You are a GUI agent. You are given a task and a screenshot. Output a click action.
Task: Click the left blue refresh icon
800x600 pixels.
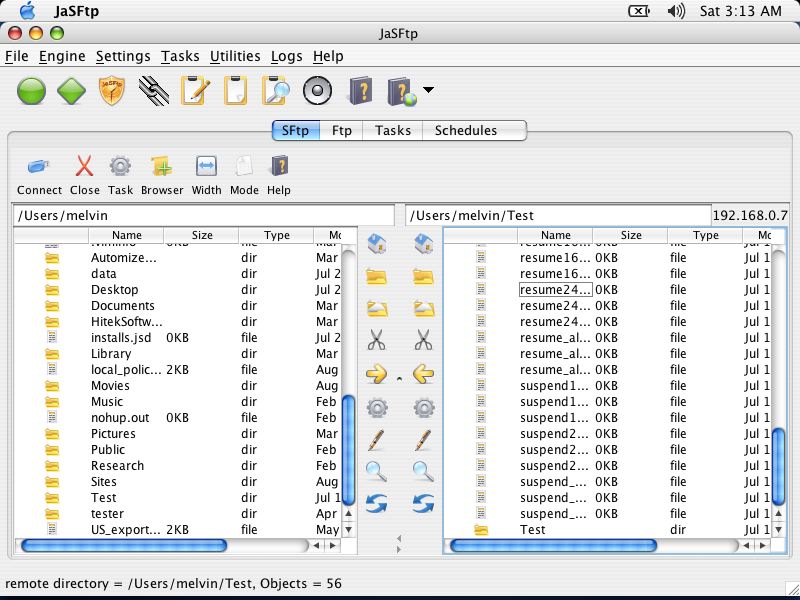(377, 504)
